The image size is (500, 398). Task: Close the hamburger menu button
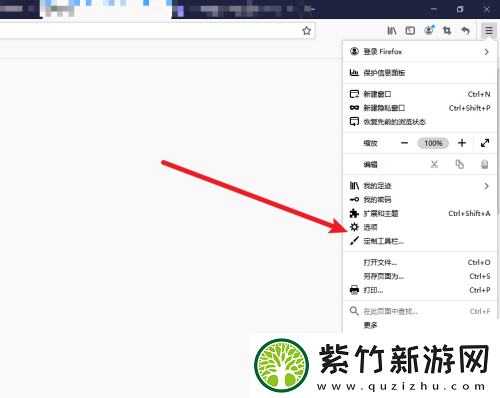pos(489,31)
